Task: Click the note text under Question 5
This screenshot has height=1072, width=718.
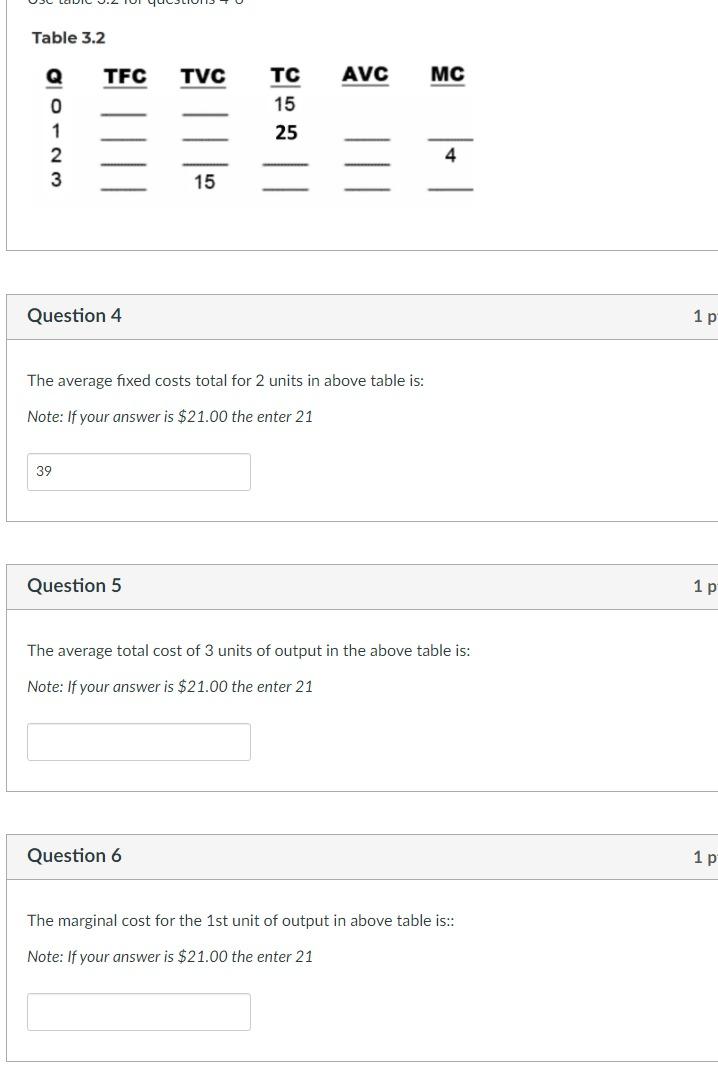Action: tap(169, 687)
